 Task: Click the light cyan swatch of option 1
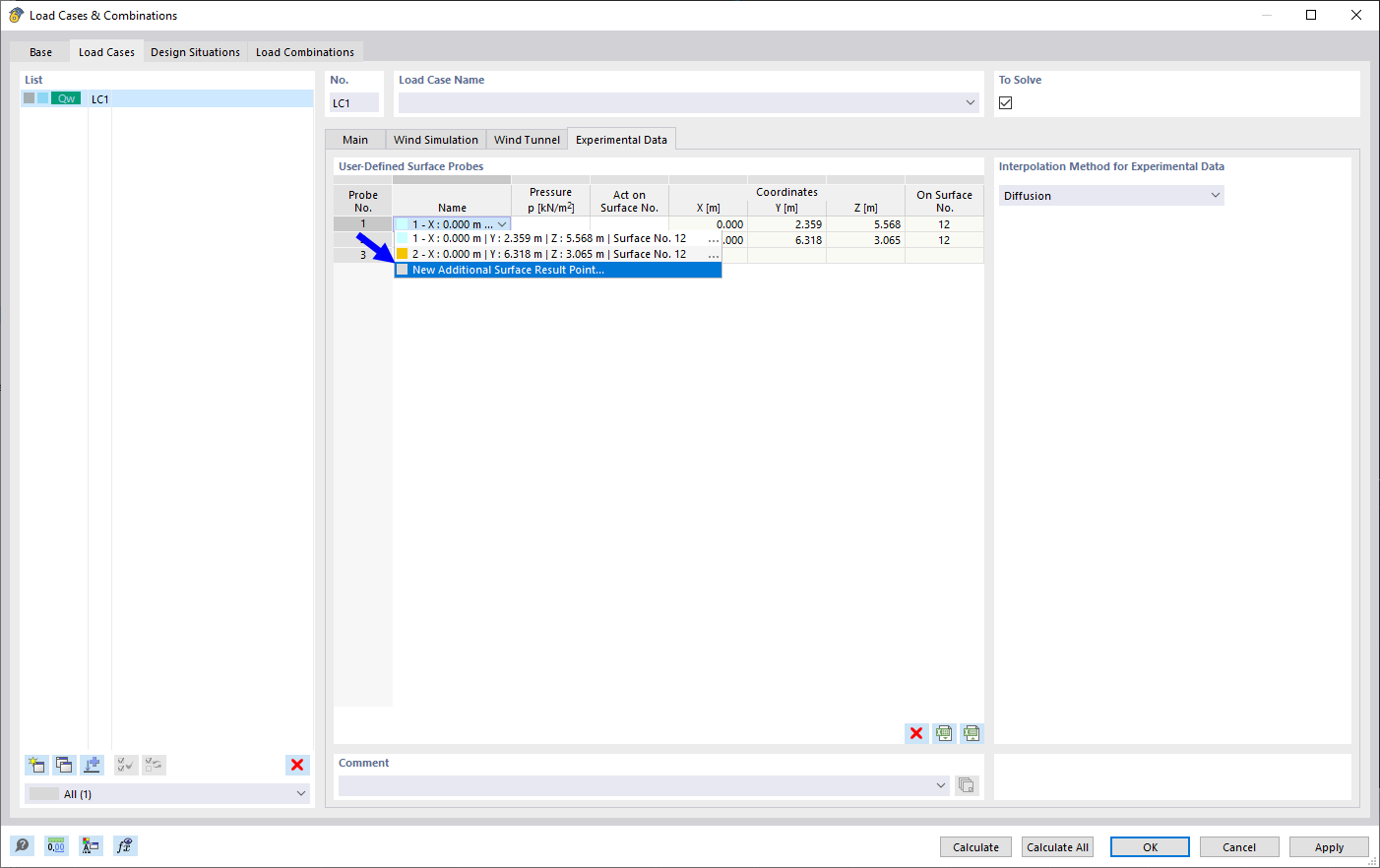tap(402, 238)
